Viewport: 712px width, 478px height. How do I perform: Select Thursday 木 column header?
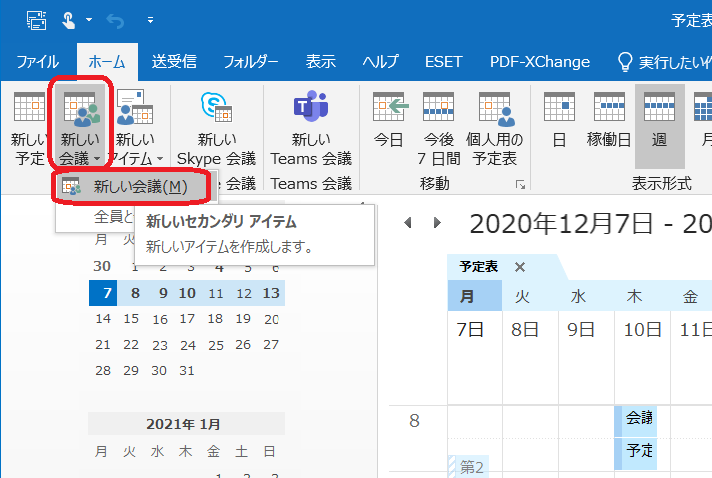643,296
